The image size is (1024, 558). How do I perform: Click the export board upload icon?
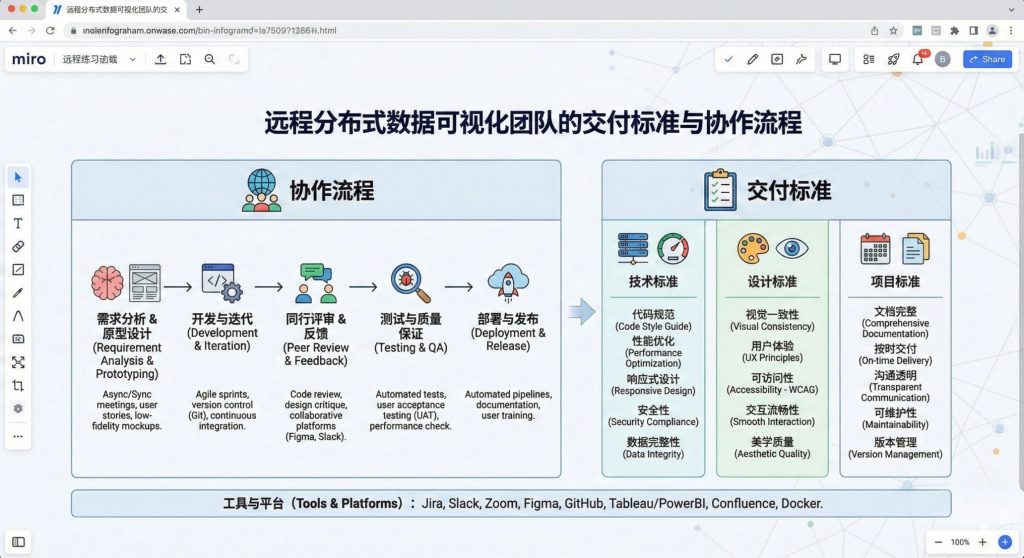pyautogui.click(x=161, y=59)
